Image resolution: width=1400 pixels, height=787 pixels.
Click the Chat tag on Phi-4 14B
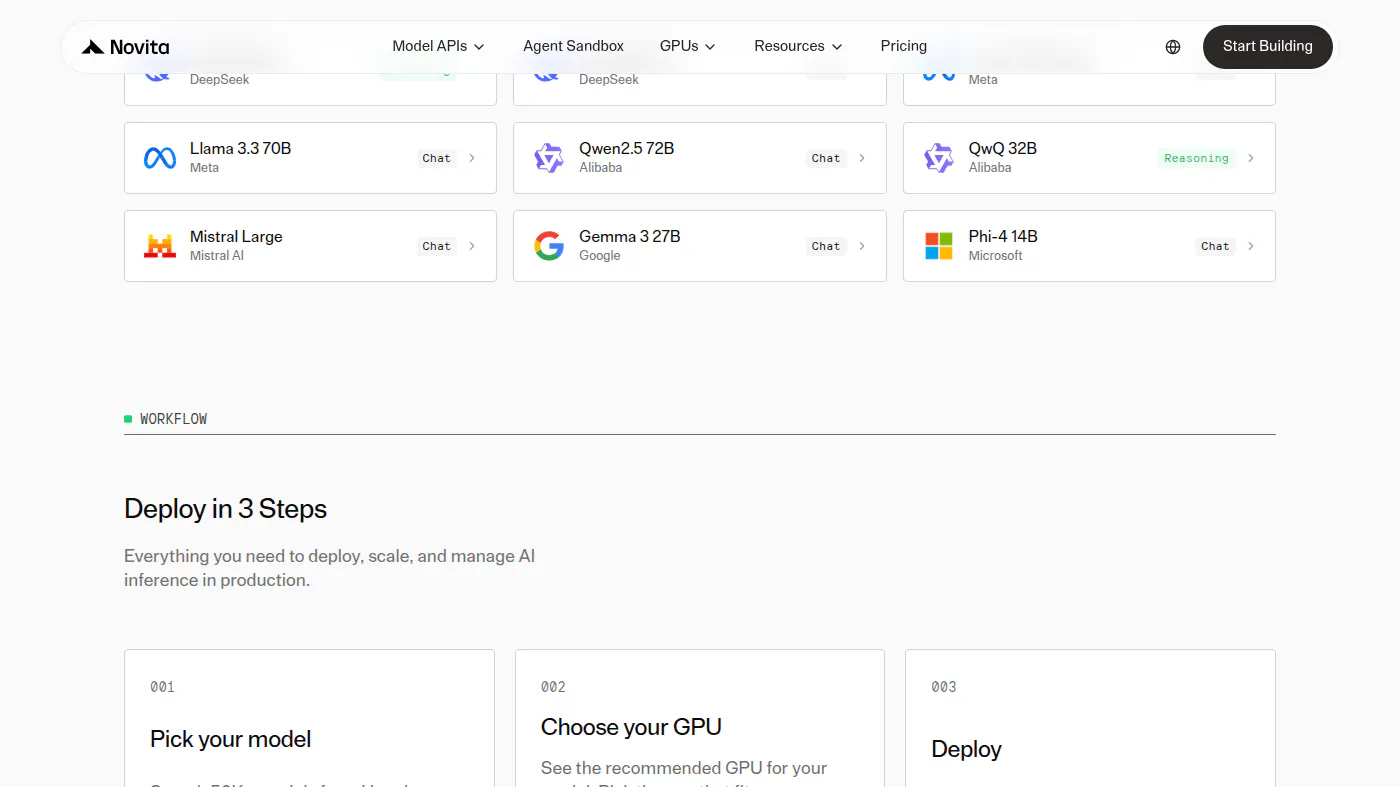point(1215,246)
